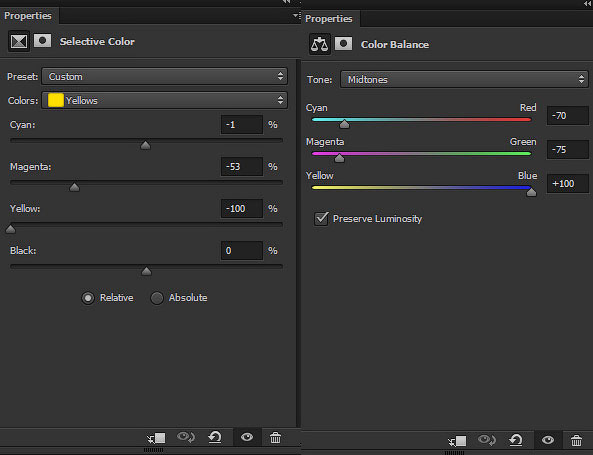Select the Selective Color Properties tab

28,16
